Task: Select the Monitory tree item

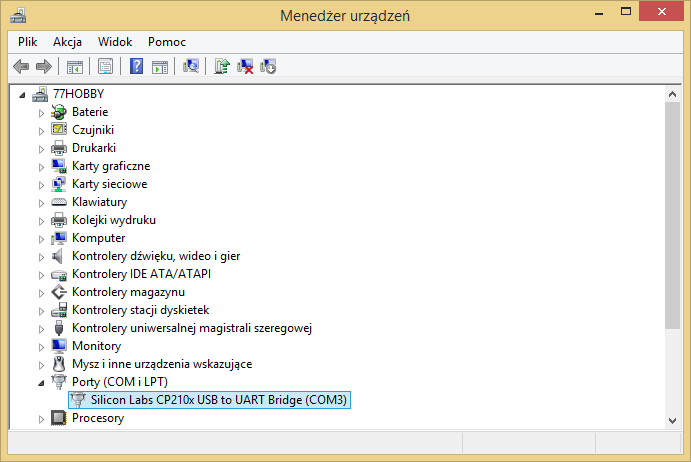Action: [x=97, y=346]
